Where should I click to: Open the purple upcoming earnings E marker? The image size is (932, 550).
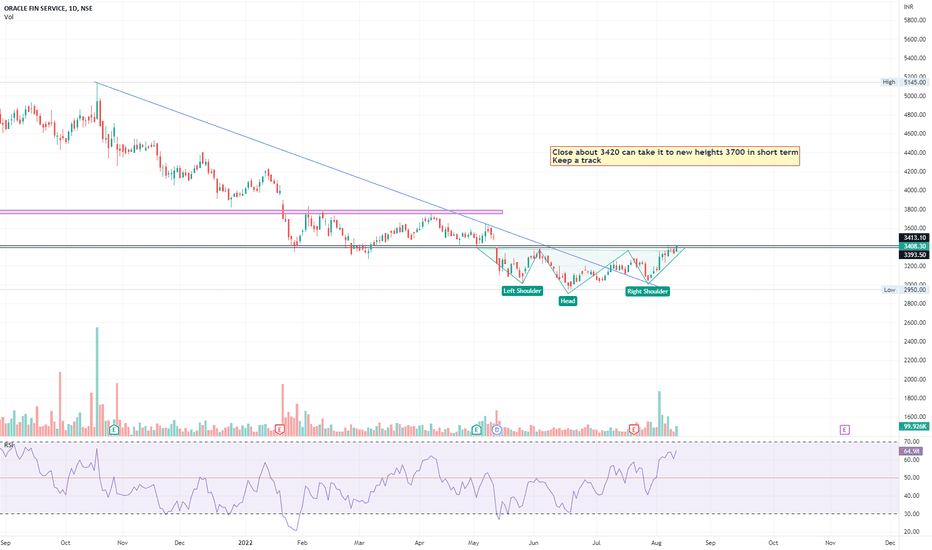coord(845,429)
